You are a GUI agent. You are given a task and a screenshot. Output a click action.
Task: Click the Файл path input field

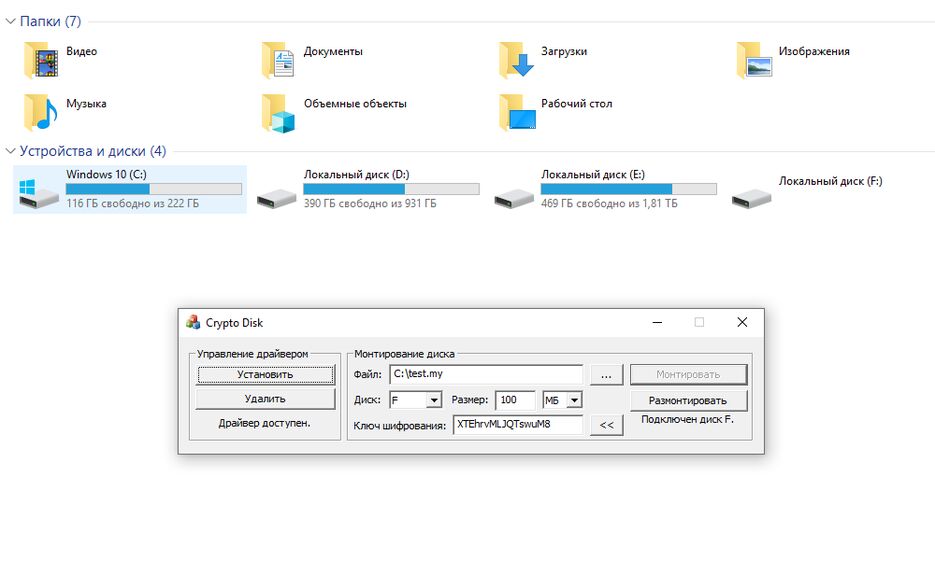pos(486,374)
